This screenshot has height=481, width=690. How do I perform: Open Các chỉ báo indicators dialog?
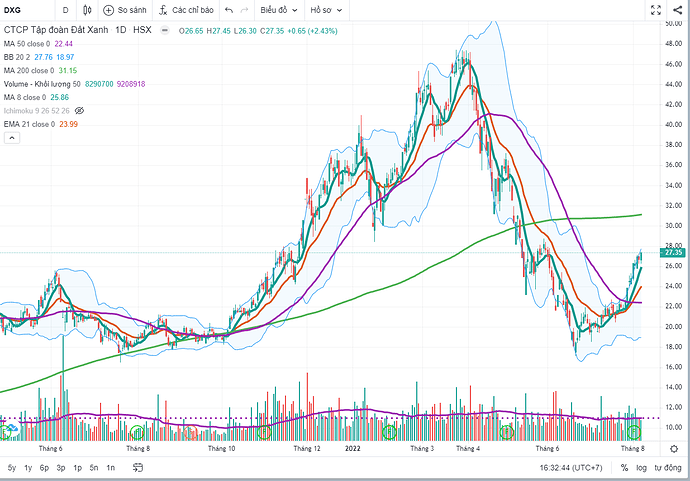[186, 10]
